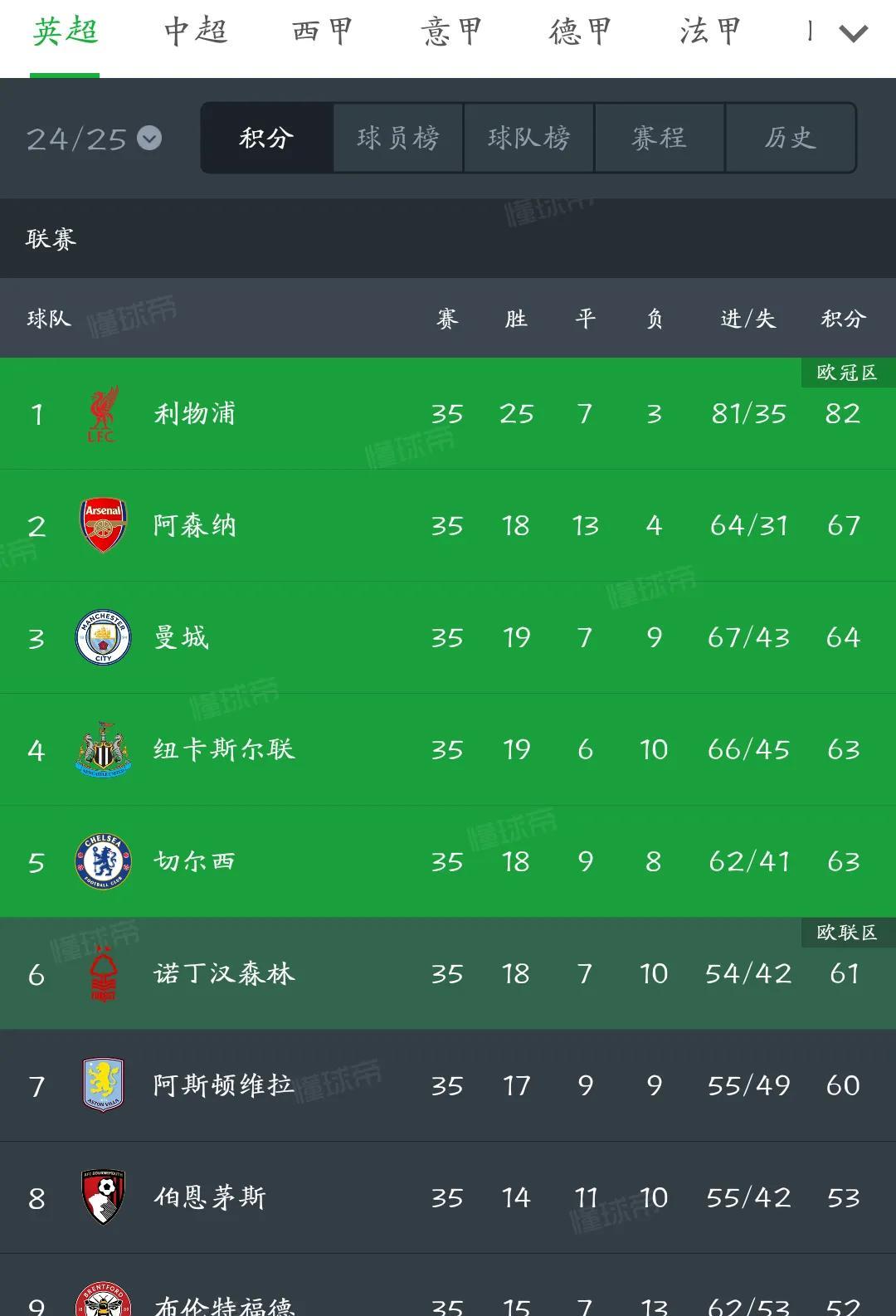Show the 赛程 schedule section
Image resolution: width=896 pixels, height=1316 pixels.
660,138
